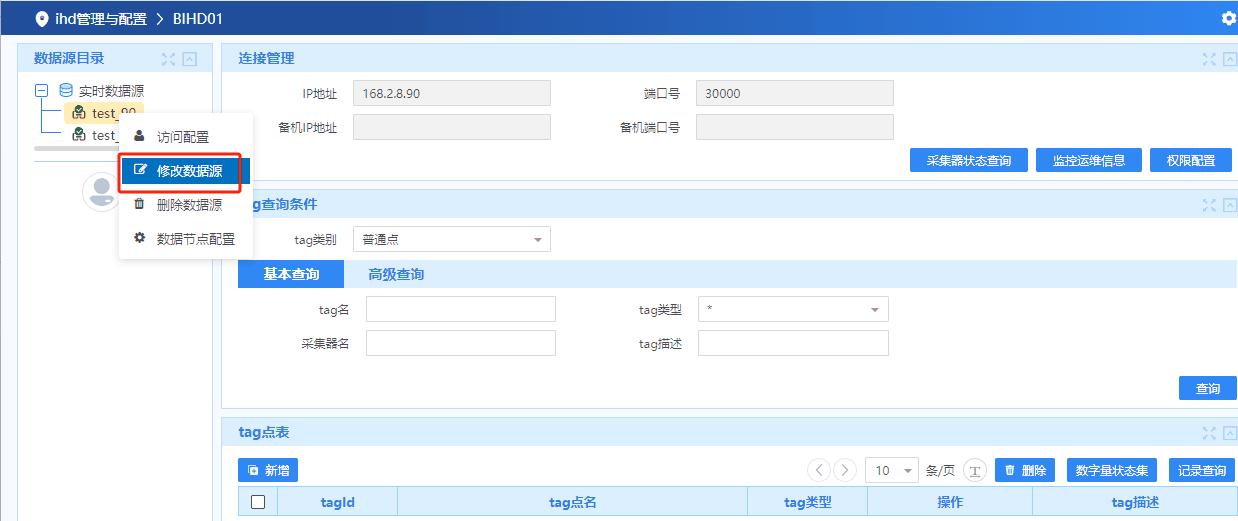Screen dimensions: 1238x521
Task: Toggle the select-all checkbox in table header
Action: [x=258, y=502]
